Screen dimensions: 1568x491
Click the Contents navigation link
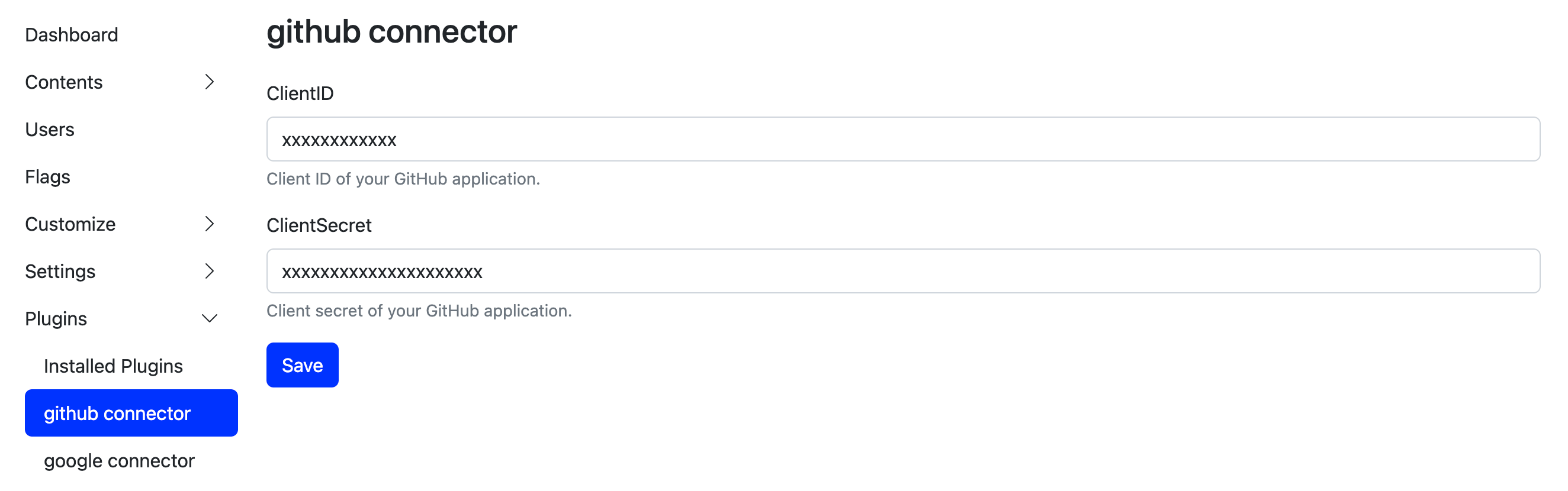click(x=63, y=82)
